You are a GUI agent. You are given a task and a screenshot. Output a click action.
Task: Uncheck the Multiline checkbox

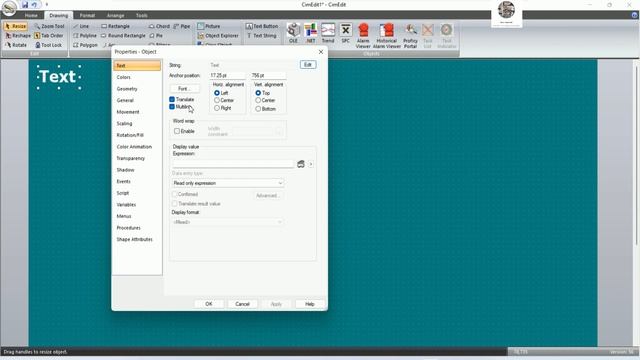pos(172,107)
